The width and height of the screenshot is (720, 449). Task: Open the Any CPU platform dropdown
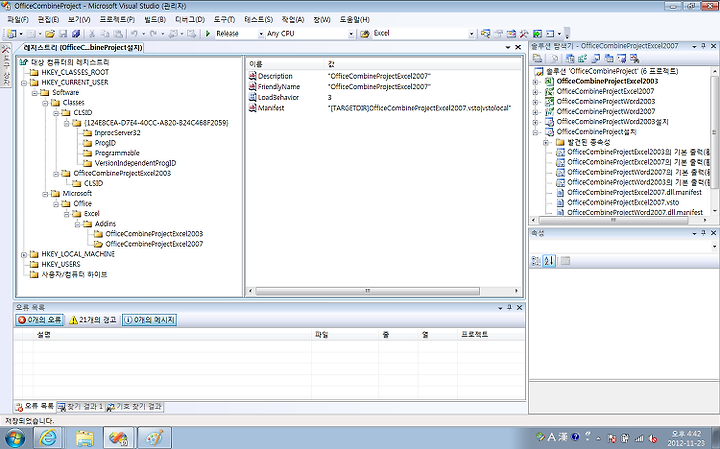coord(351,34)
